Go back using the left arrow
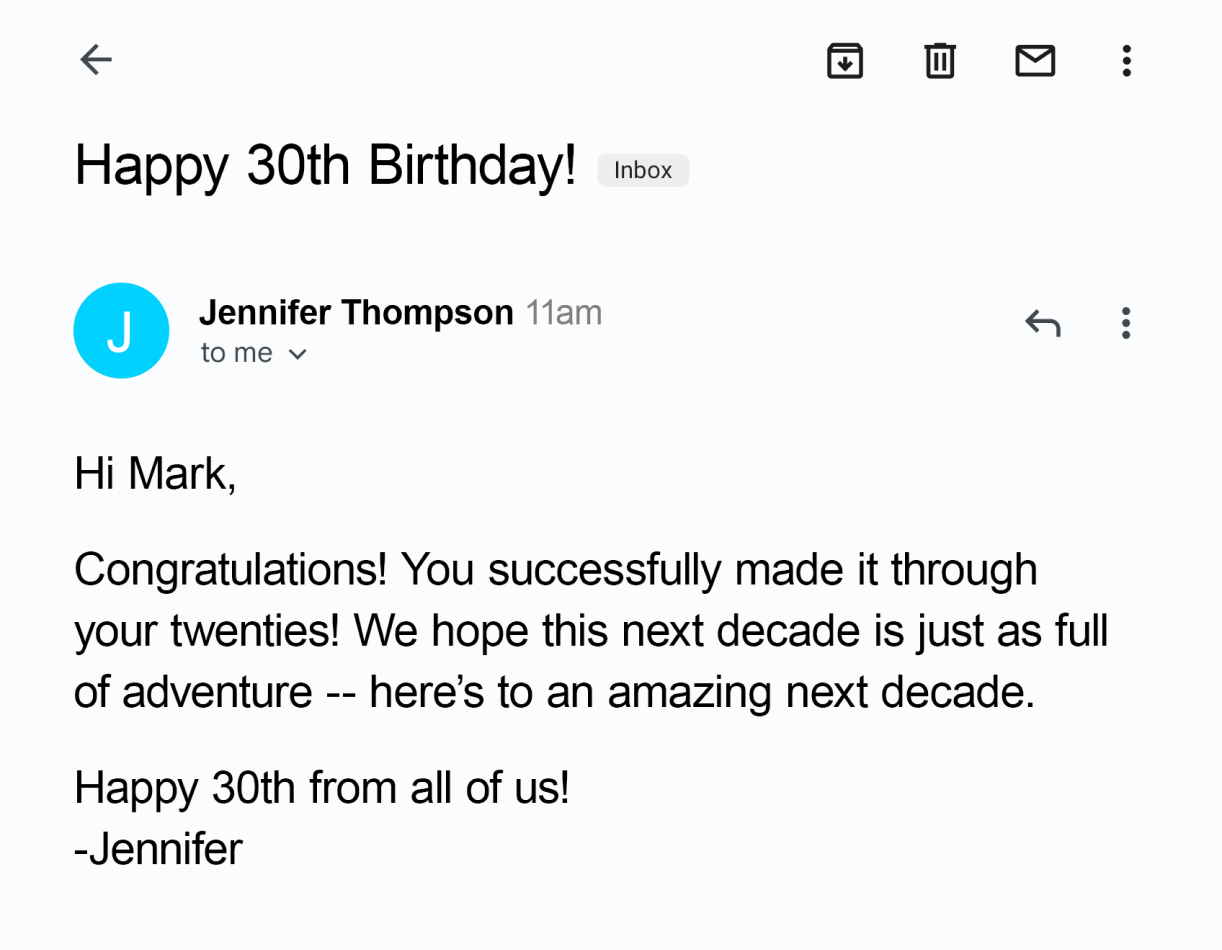The height and width of the screenshot is (950, 1222). (96, 60)
